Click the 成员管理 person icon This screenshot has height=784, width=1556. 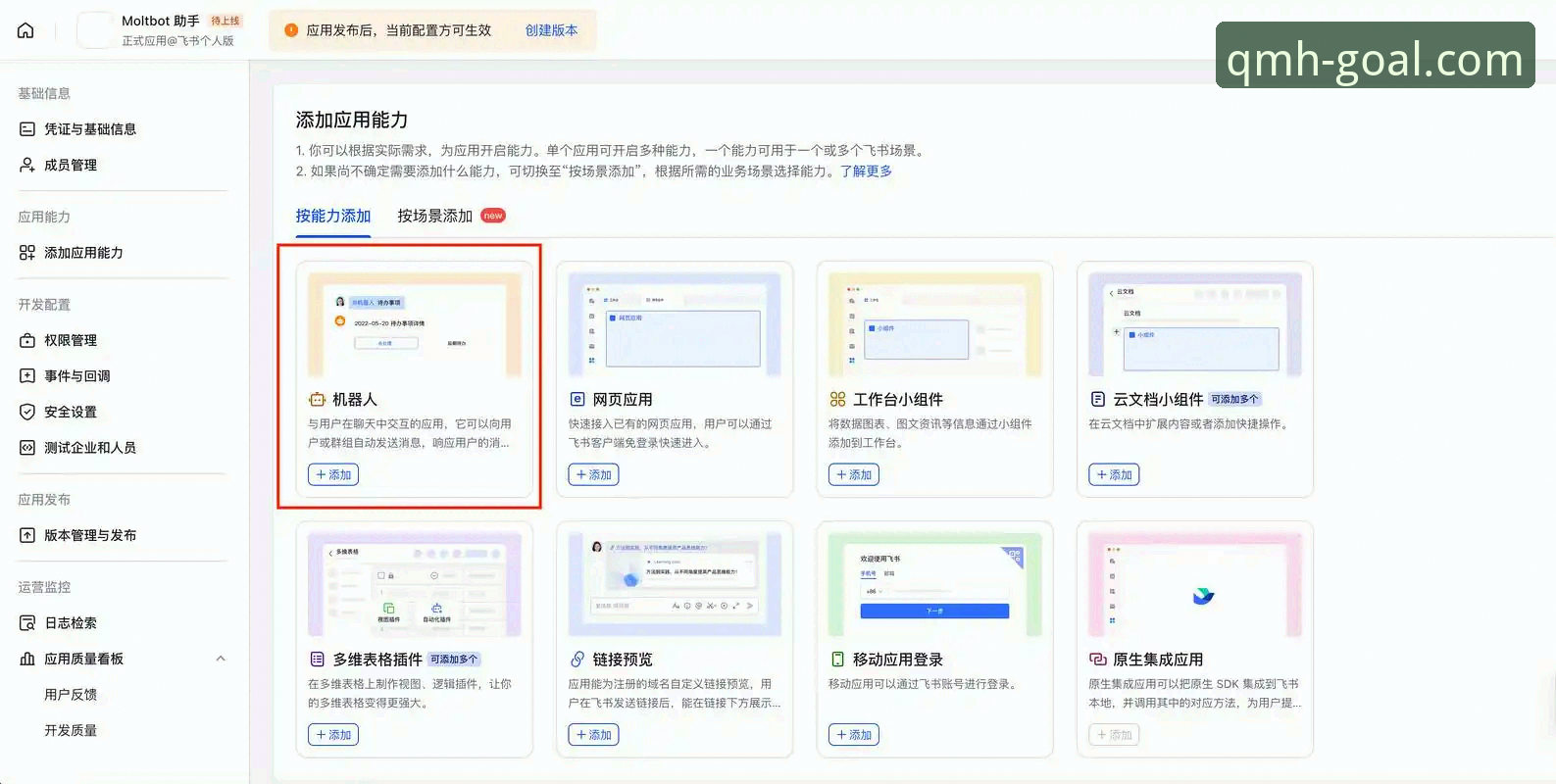pos(27,165)
